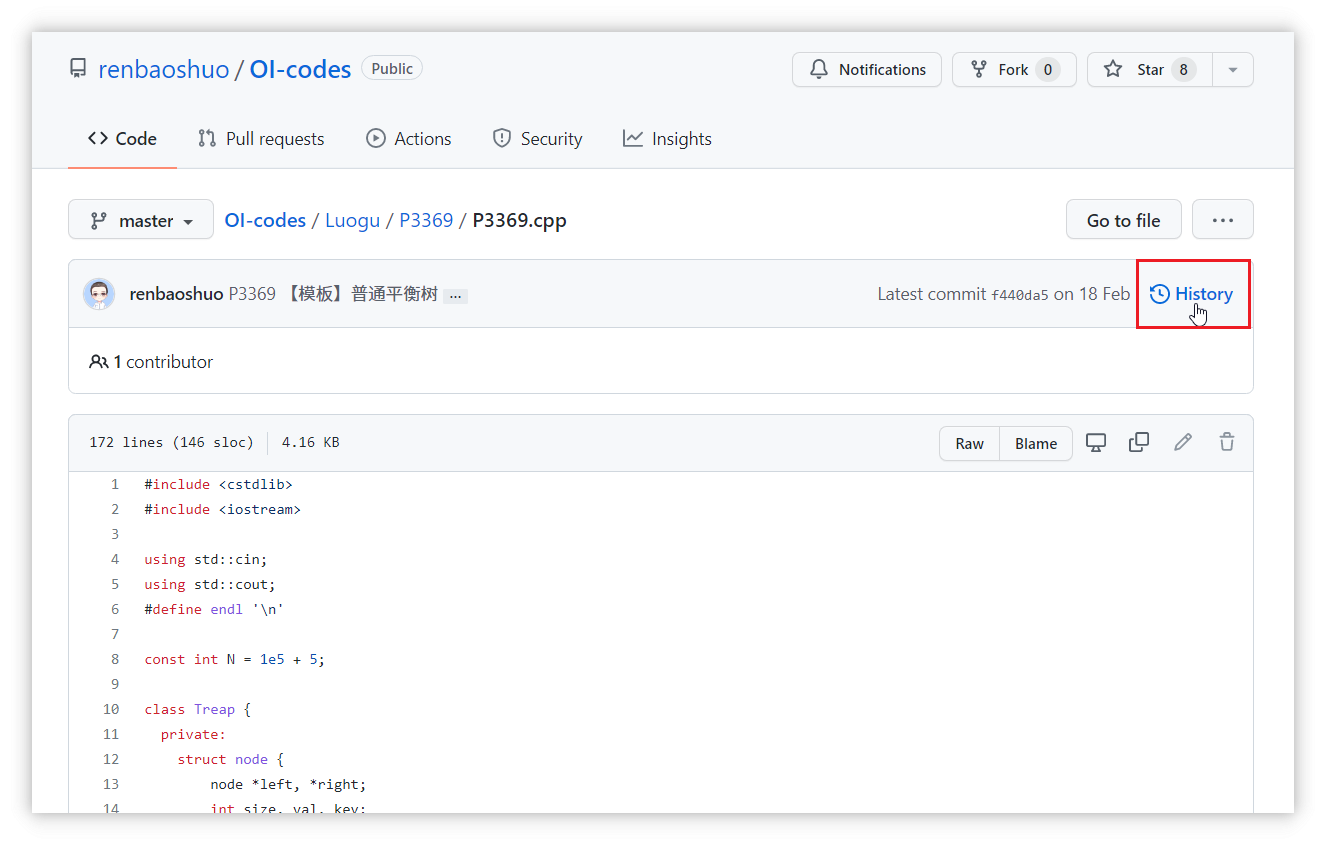This screenshot has height=845, width=1326.
Task: Switch to the Pull requests tab
Action: [x=261, y=139]
